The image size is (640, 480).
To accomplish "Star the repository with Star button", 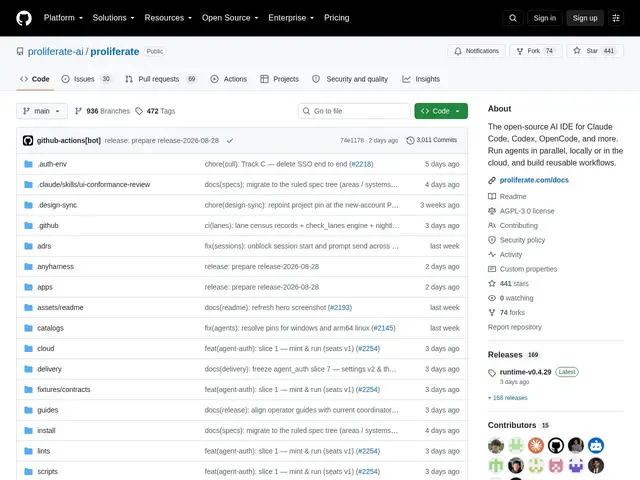I will coord(595,51).
